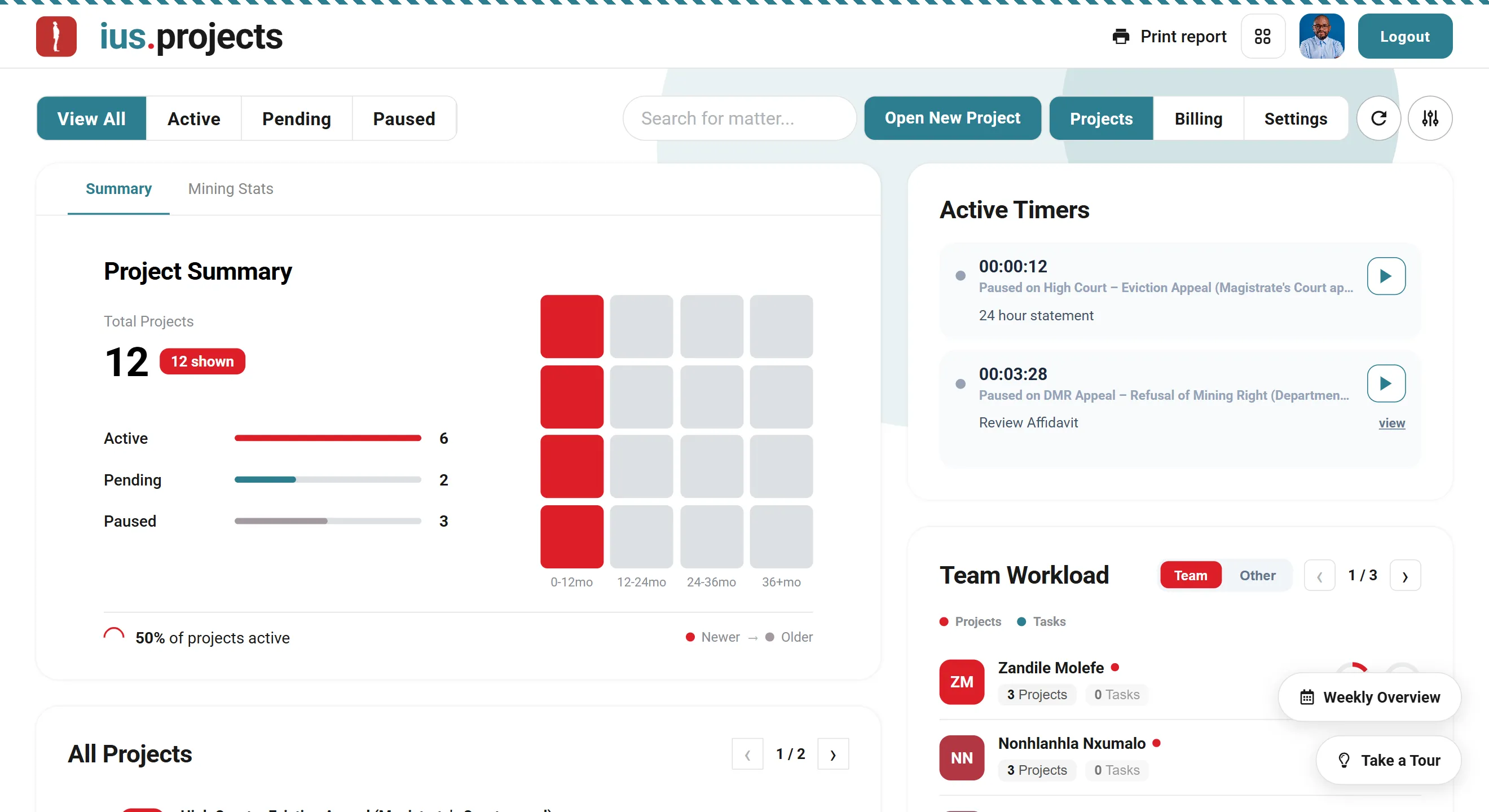Filter projects by Paused status
This screenshot has width=1489, height=812.
pyautogui.click(x=404, y=118)
